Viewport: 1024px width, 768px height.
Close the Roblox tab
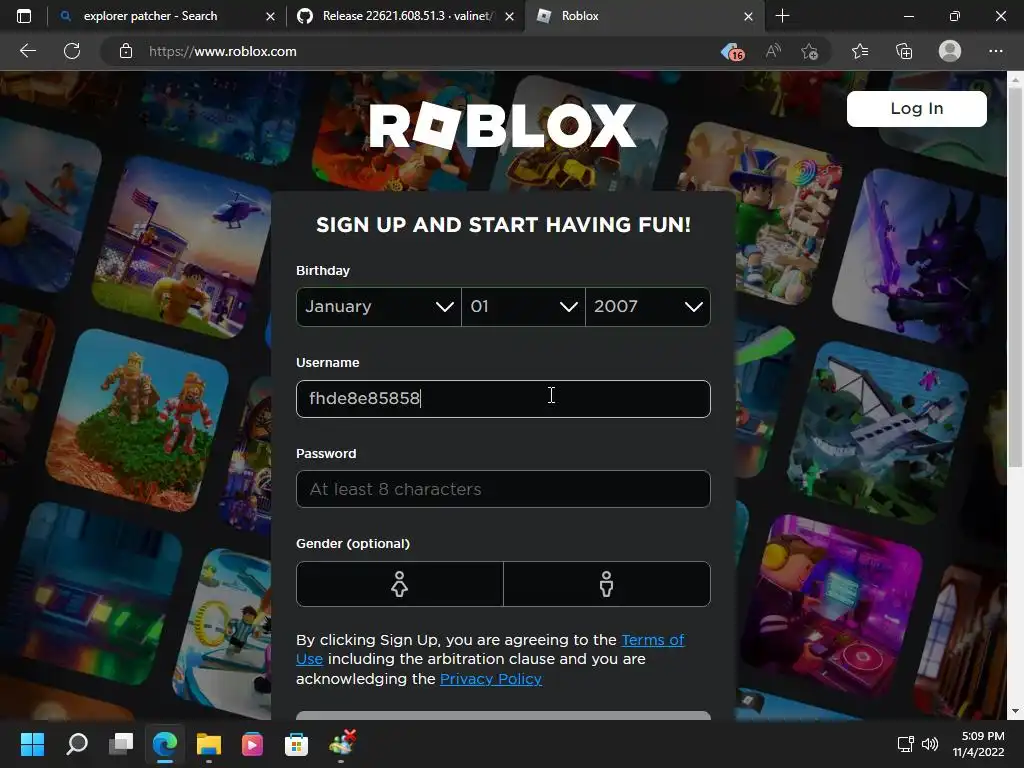pyautogui.click(x=748, y=16)
